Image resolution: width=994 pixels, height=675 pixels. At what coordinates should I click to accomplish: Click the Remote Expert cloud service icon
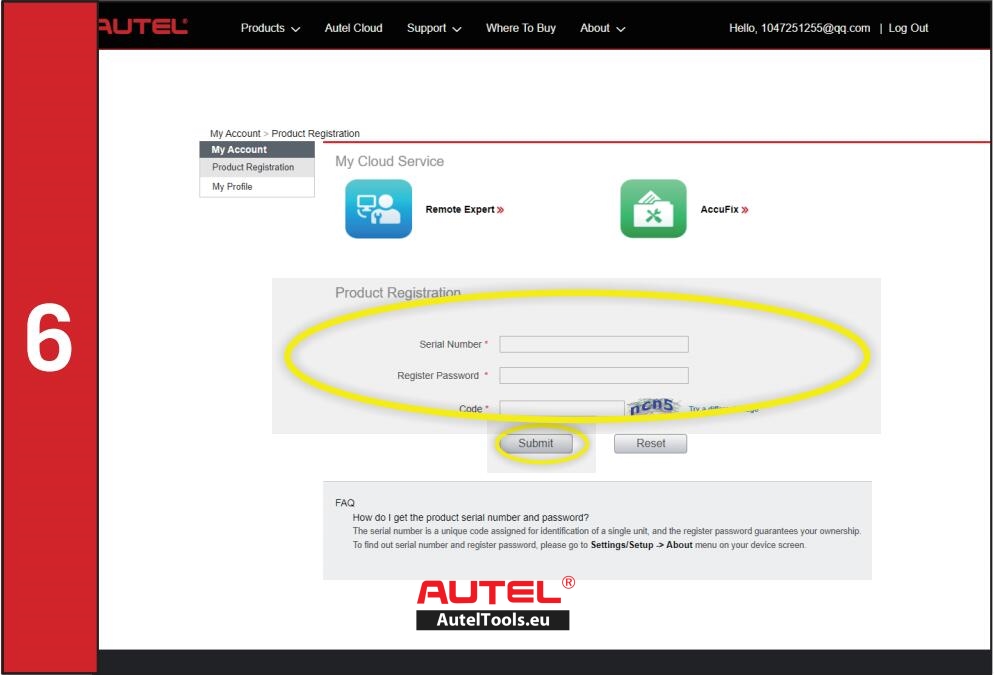click(378, 209)
